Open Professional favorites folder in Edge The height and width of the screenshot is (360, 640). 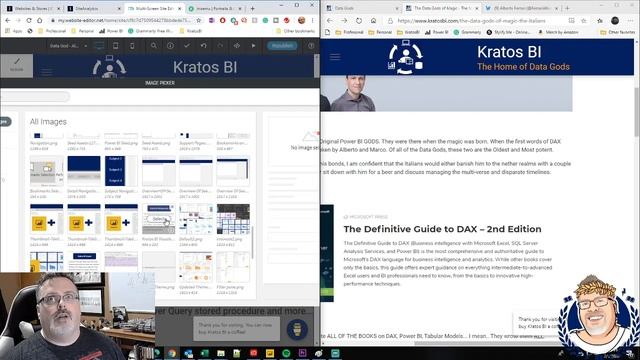pyautogui.click(x=350, y=32)
